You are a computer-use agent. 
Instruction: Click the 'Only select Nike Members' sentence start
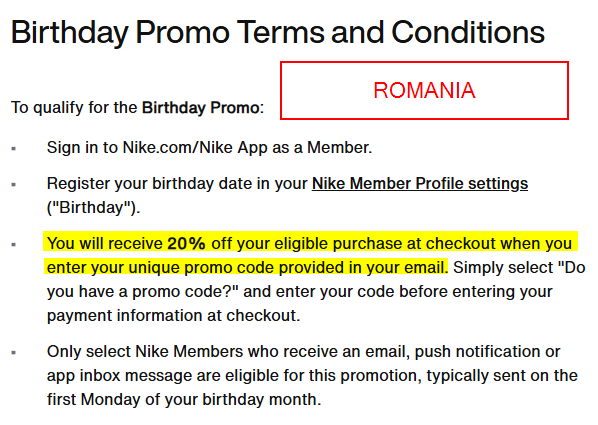pos(145,351)
